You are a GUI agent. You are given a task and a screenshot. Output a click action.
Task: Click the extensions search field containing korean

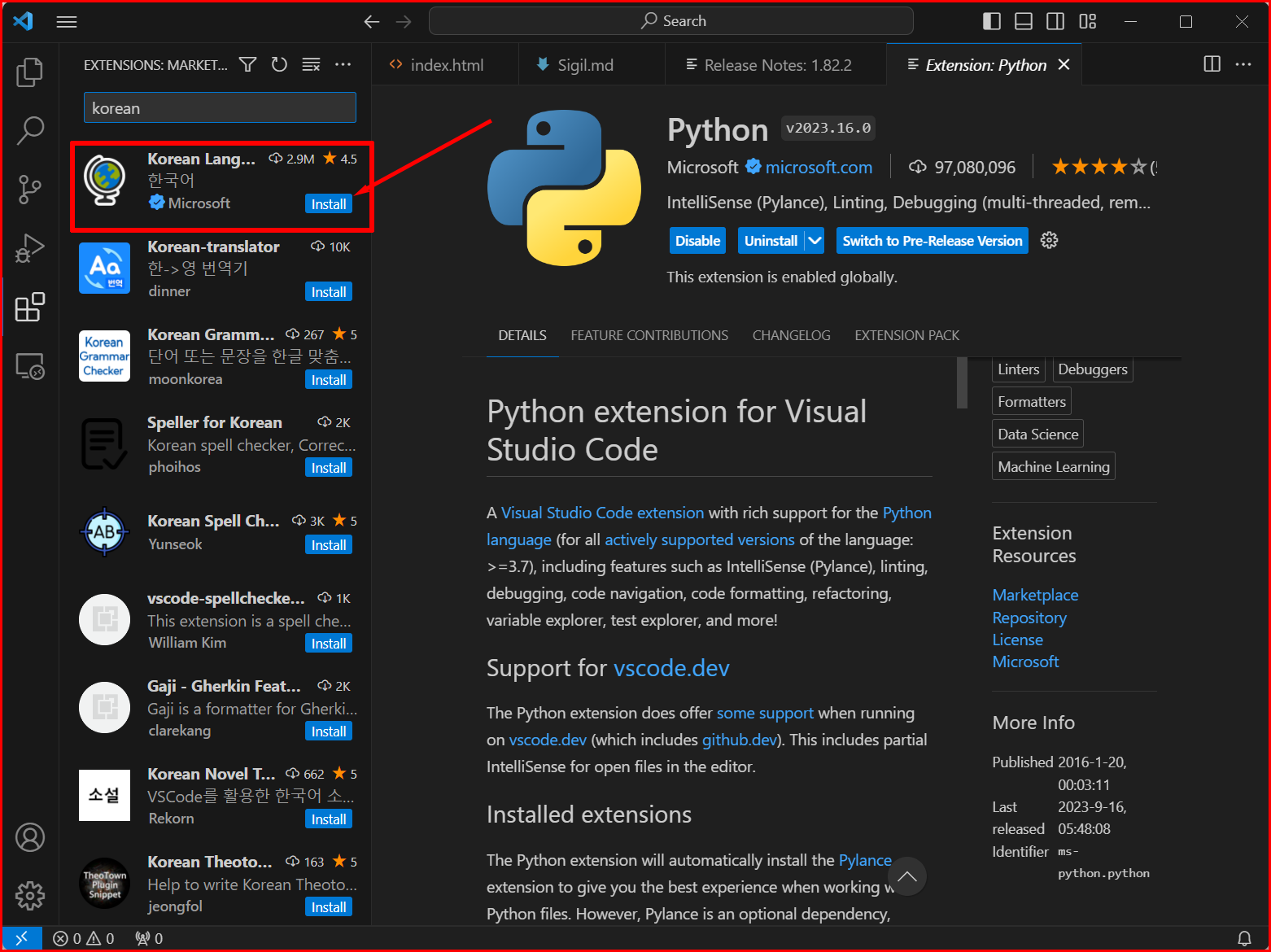pos(220,107)
